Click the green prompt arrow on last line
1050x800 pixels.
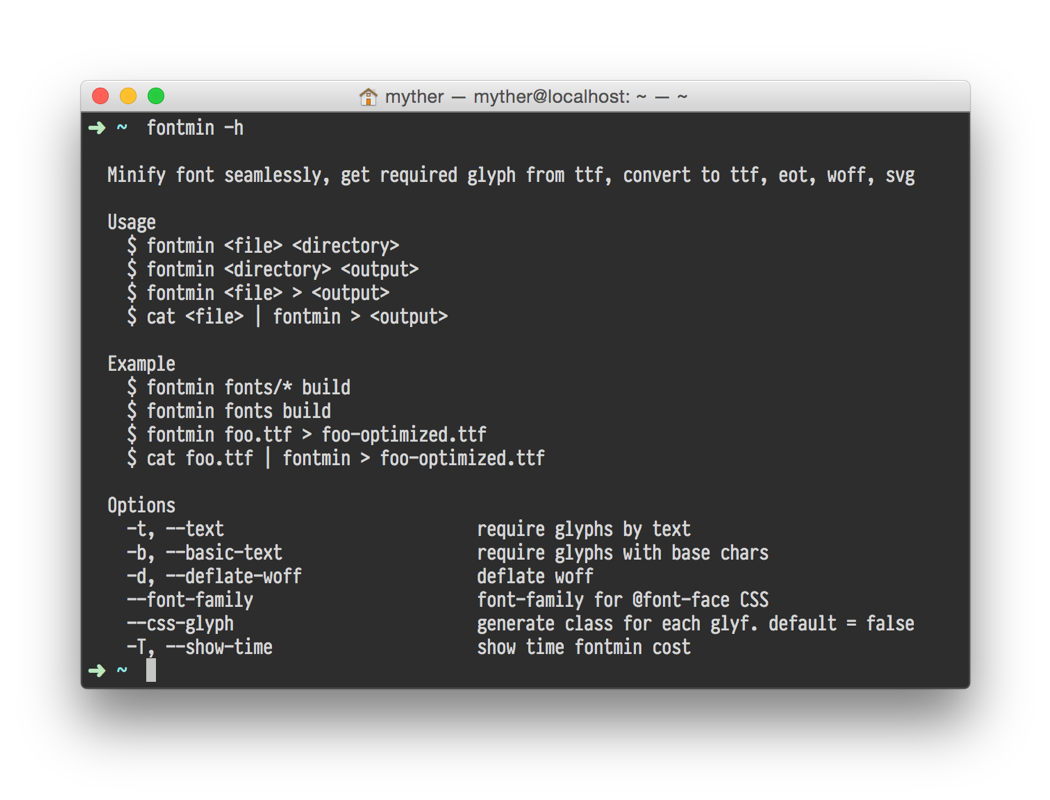click(x=97, y=670)
